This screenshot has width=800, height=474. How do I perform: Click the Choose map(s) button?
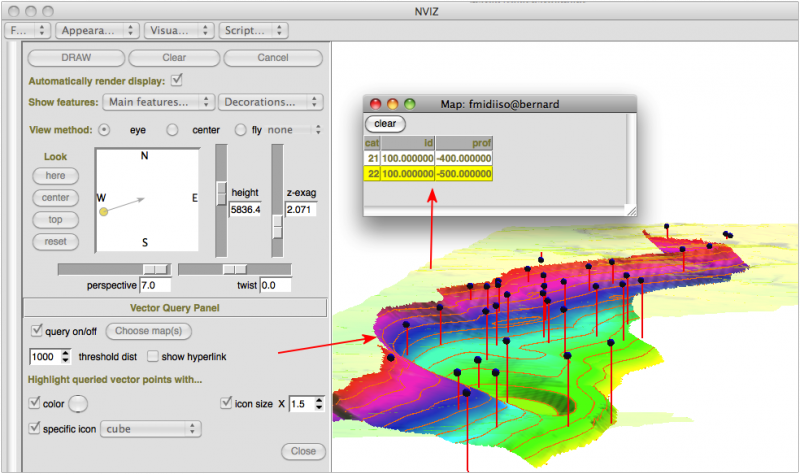tap(148, 331)
